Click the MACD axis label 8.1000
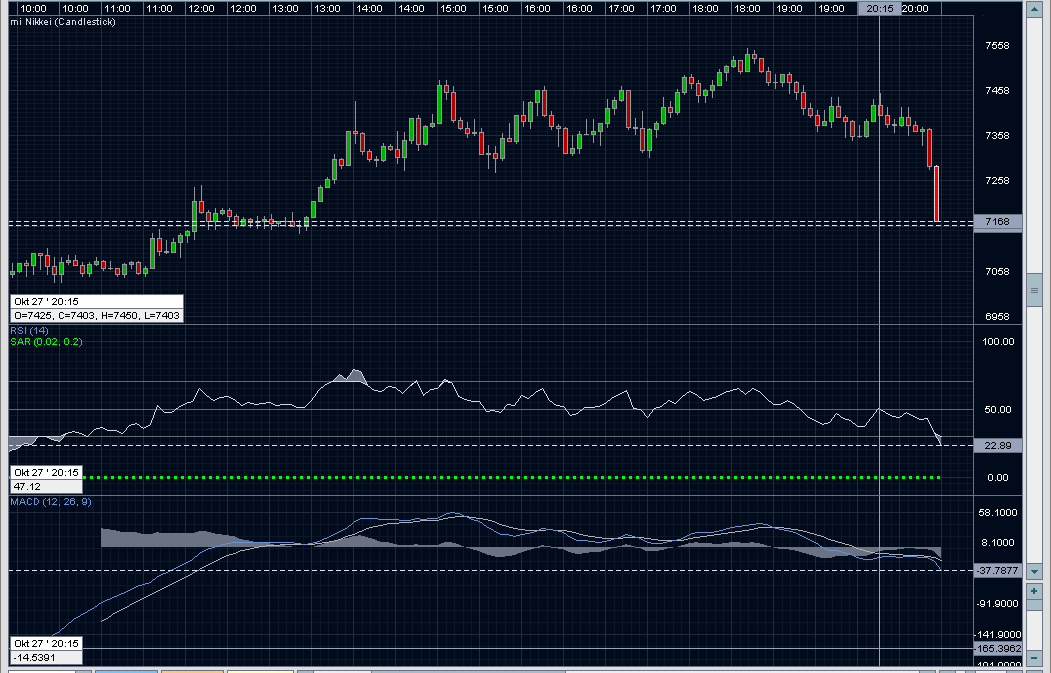This screenshot has width=1051, height=673. click(998, 542)
